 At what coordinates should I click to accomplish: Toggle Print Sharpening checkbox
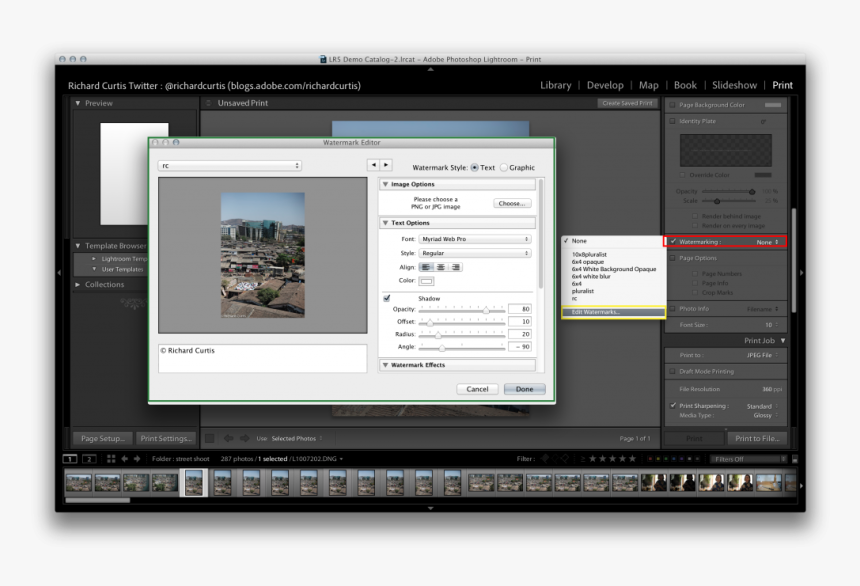click(673, 405)
